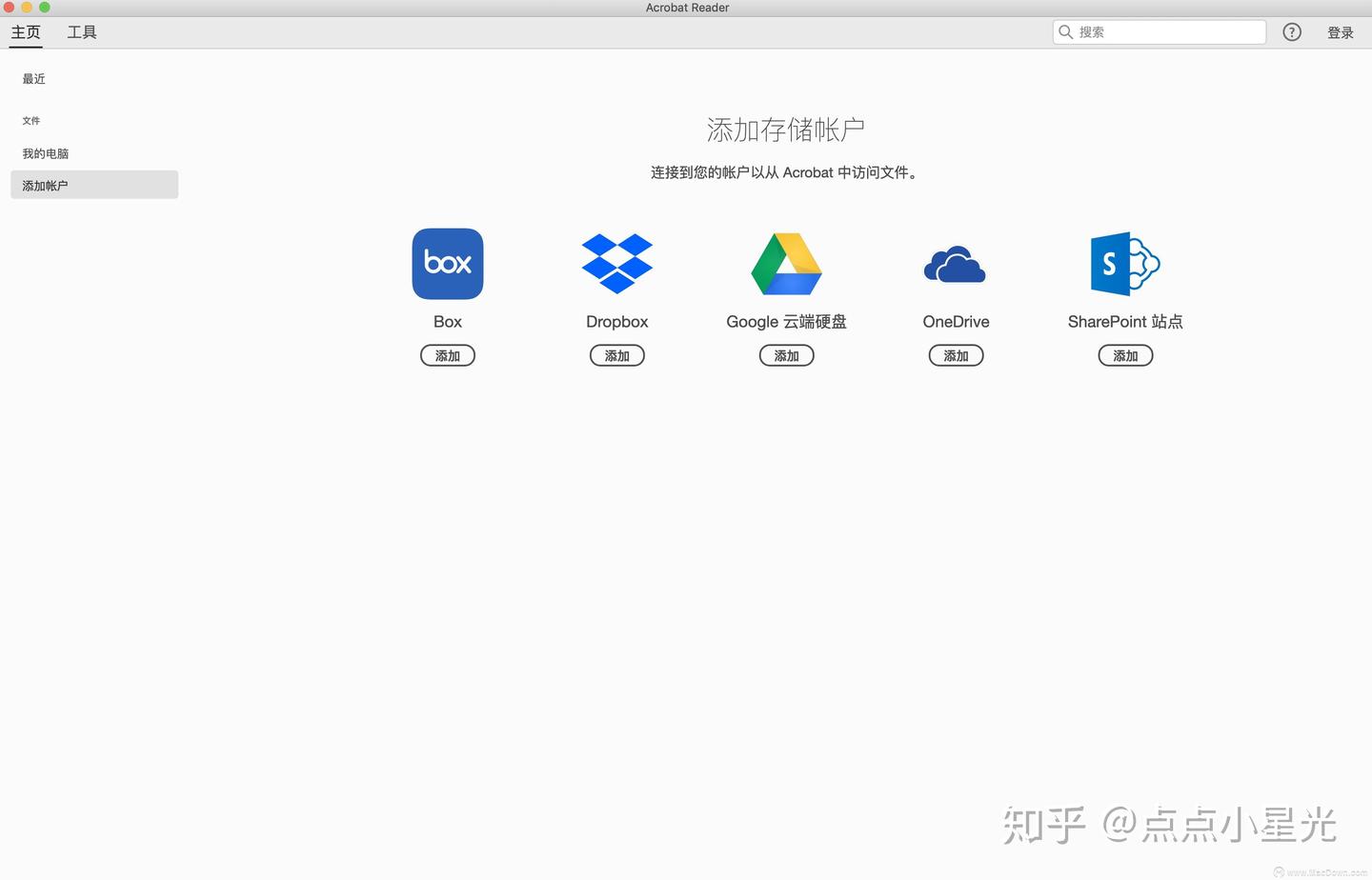The width and height of the screenshot is (1372, 880).
Task: Select the Box cloud storage icon
Action: 447,264
